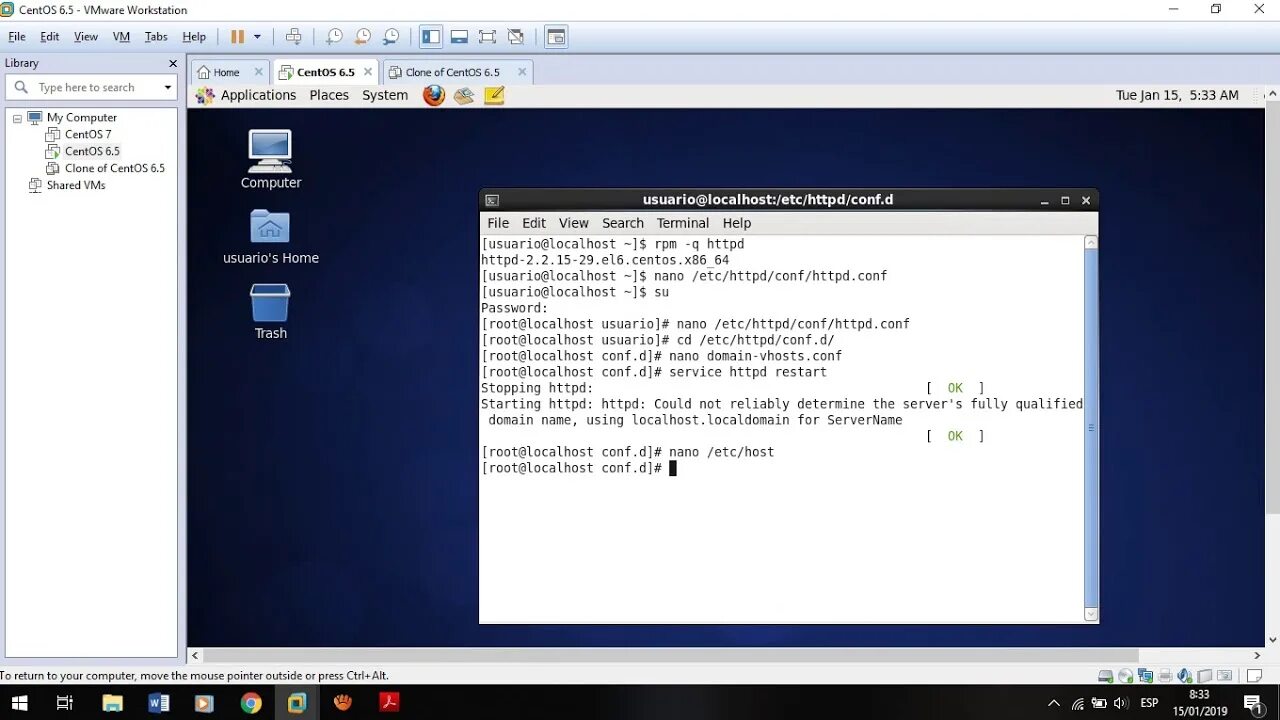Launch the mail client panel icon
The height and width of the screenshot is (720, 1280).
click(464, 95)
